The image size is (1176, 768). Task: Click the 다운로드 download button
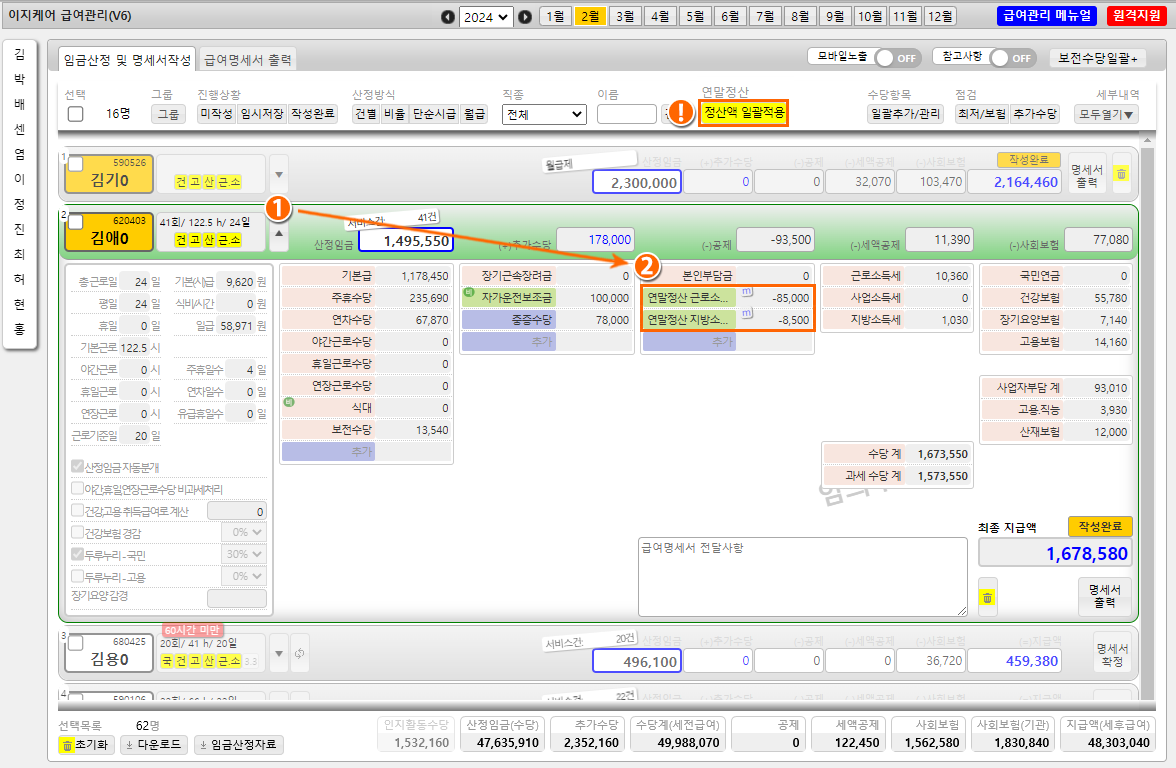pyautogui.click(x=154, y=745)
